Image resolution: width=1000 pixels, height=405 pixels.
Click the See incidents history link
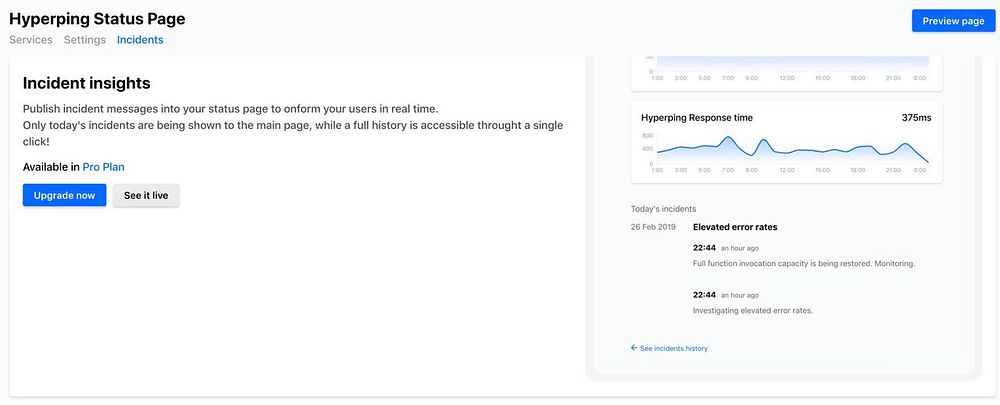(673, 348)
